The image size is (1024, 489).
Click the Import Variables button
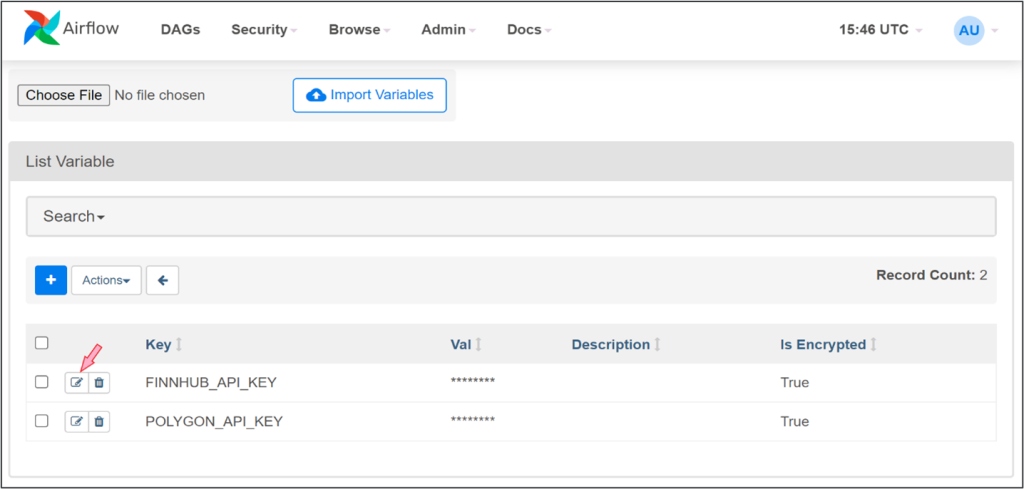370,95
